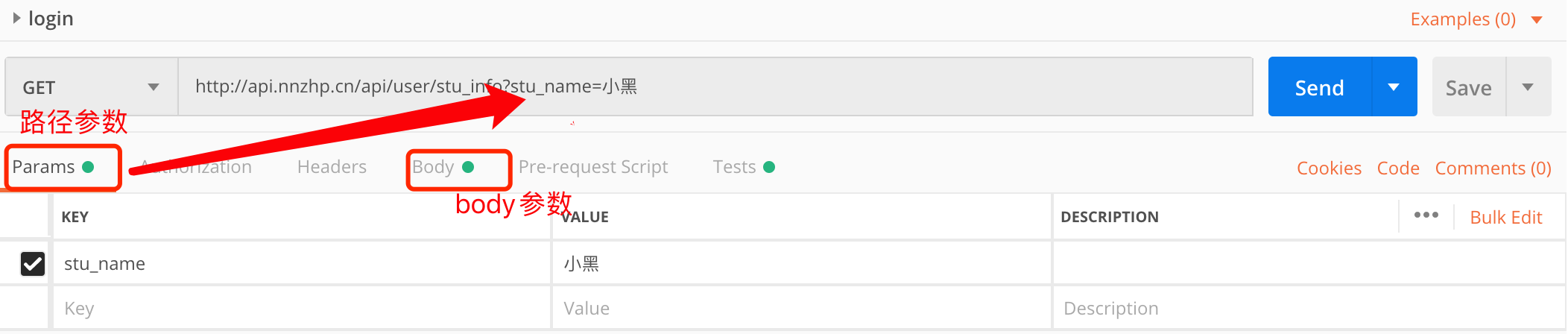The image size is (1568, 334).
Task: Open the GET method dropdown
Action: (x=91, y=87)
